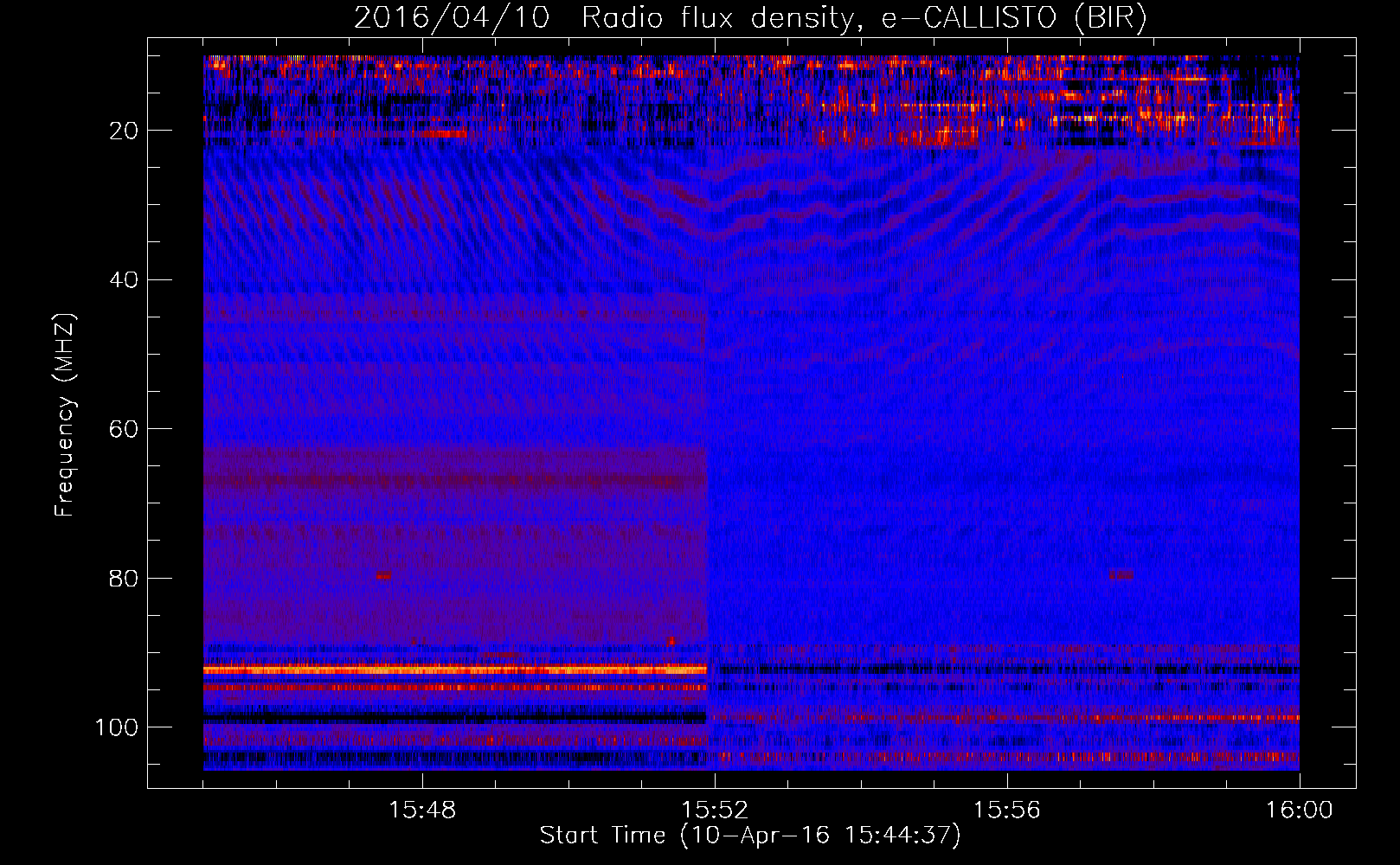Select the 'Frequency (MHZ)' axis label
The height and width of the screenshot is (865, 1400).
tap(65, 414)
